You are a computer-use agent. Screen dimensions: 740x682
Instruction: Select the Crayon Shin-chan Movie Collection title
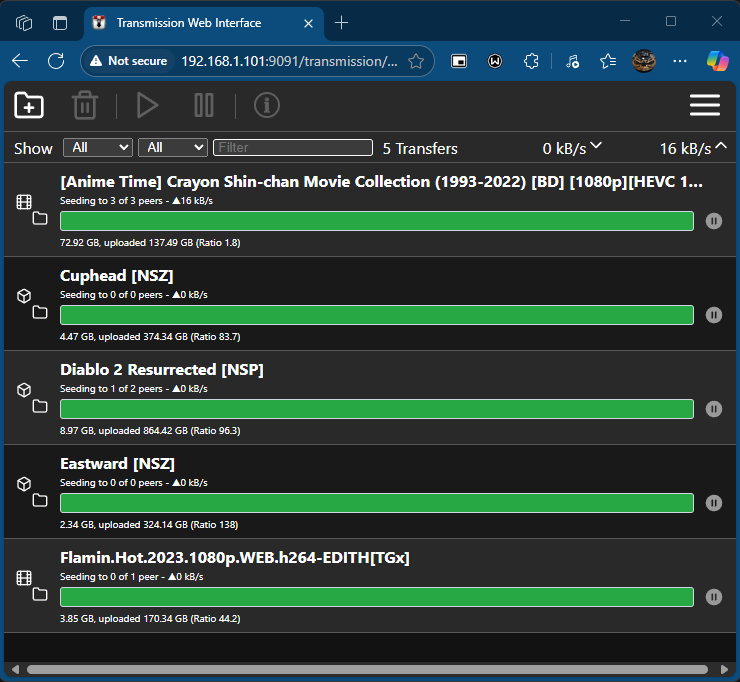[381, 182]
